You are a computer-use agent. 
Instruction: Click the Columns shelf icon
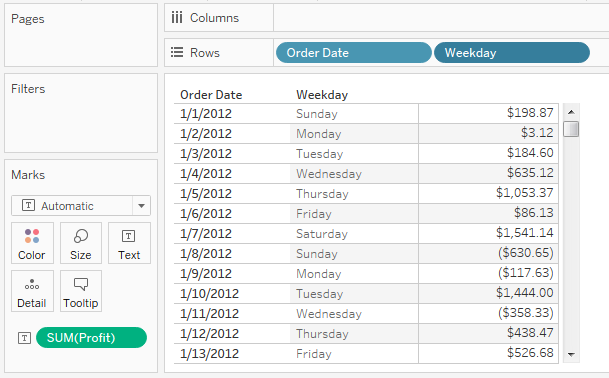(177, 18)
